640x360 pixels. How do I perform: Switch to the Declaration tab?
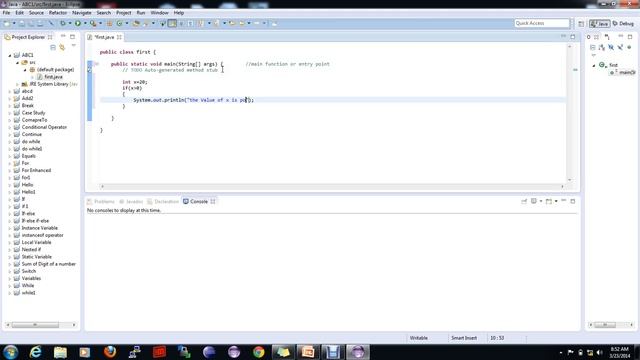click(163, 202)
